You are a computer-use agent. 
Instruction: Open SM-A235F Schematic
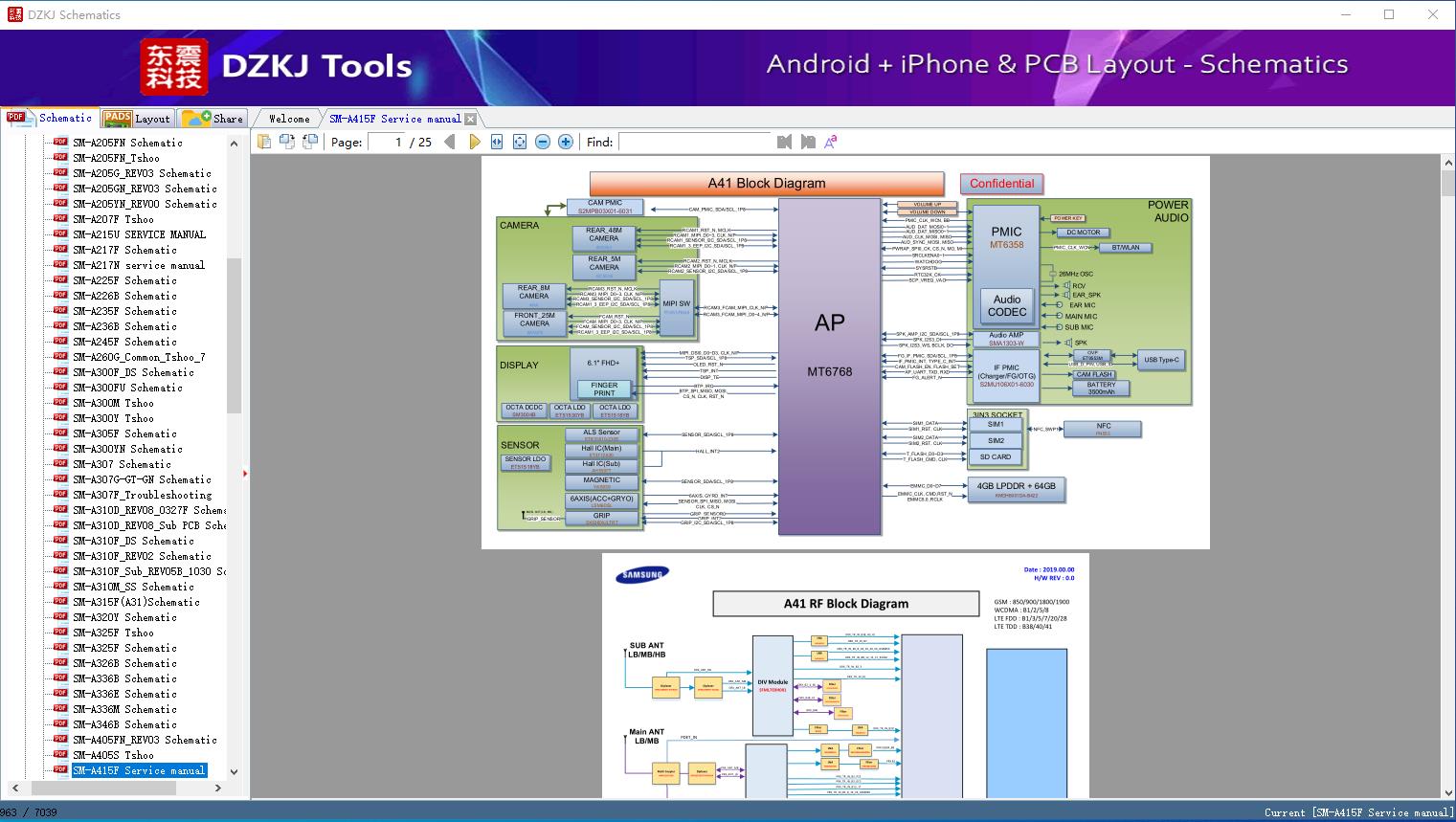pos(124,311)
